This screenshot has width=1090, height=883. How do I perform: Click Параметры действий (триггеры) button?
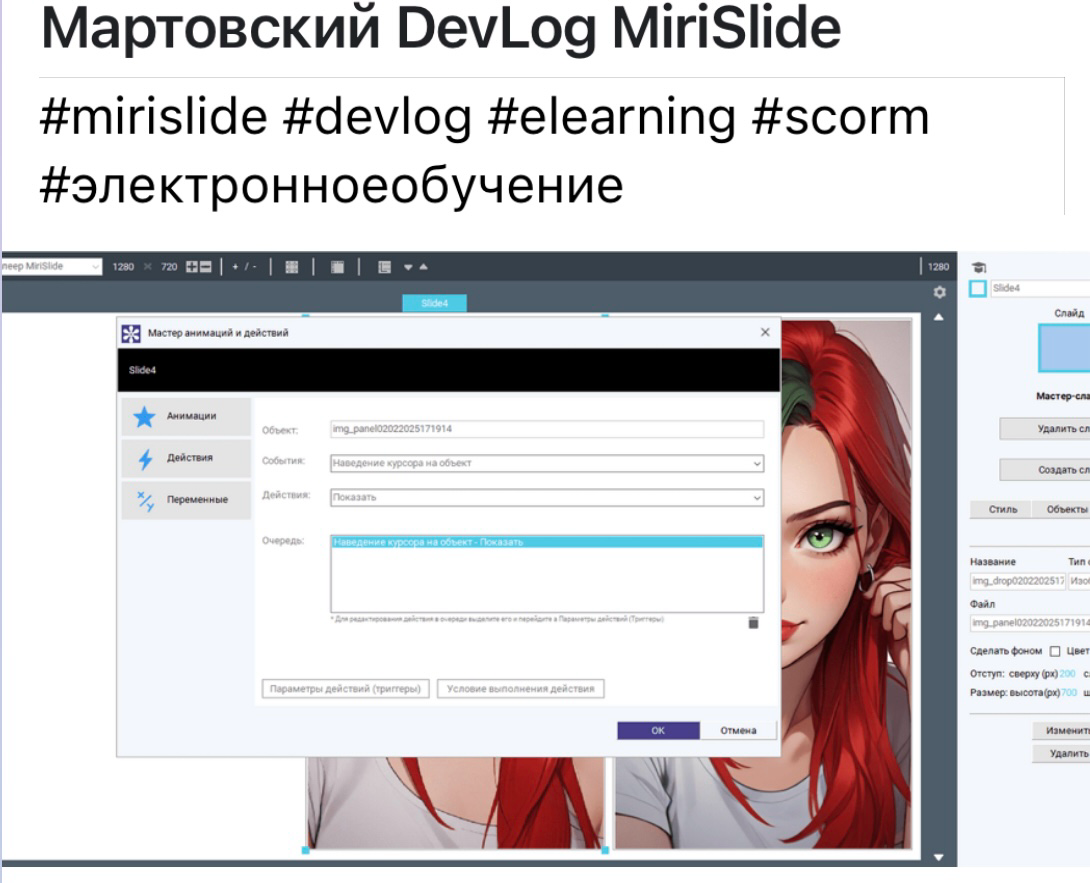(x=346, y=687)
